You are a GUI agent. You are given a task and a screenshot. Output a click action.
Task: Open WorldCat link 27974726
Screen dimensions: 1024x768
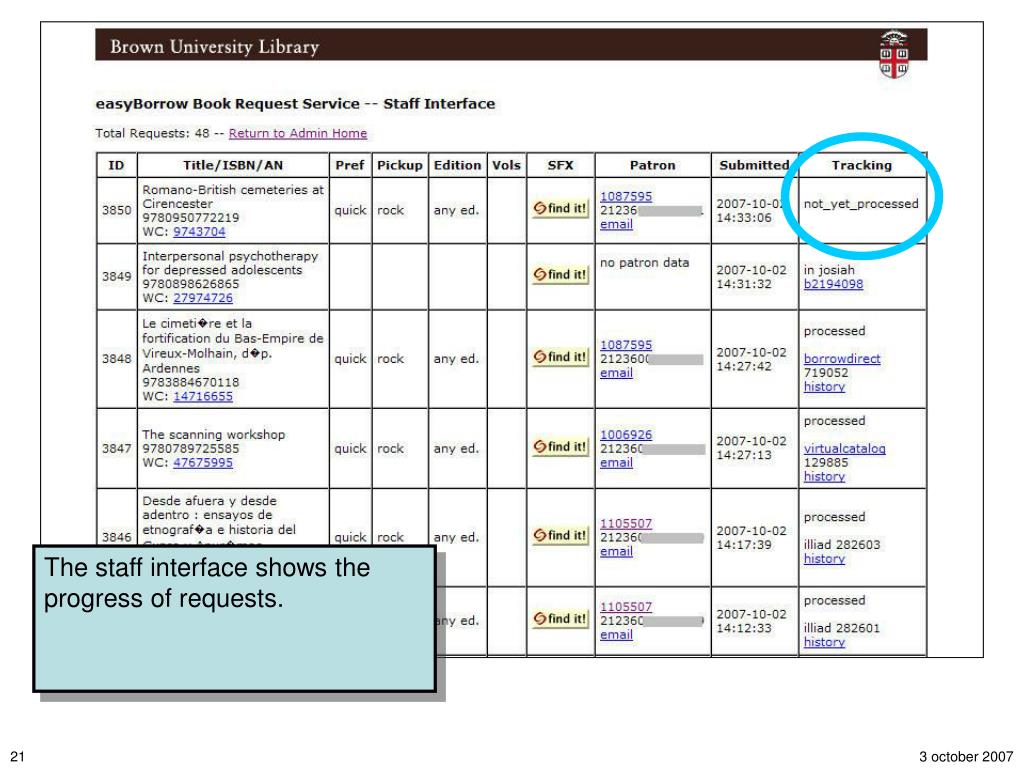[202, 298]
